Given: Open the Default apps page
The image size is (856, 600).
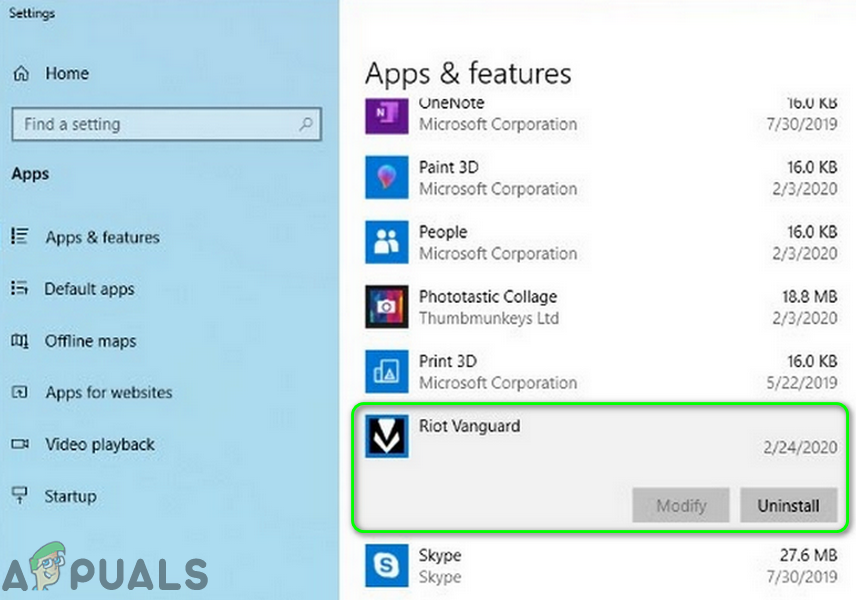Looking at the screenshot, I should point(89,289).
